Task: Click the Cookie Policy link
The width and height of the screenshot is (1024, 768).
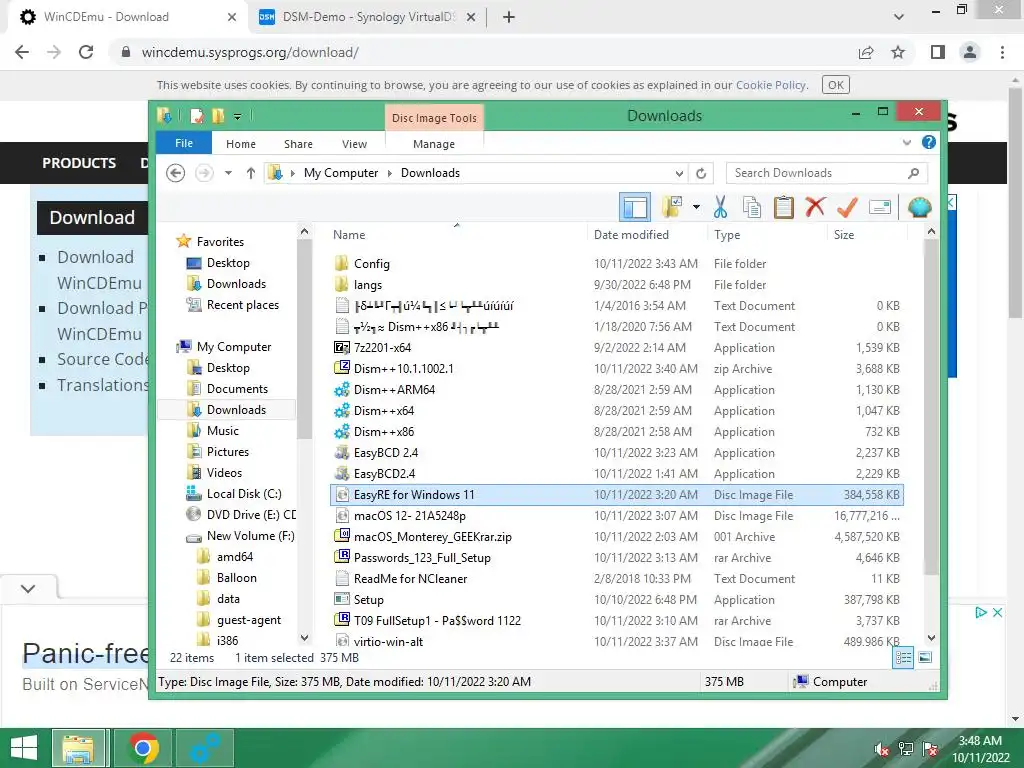Action: pyautogui.click(x=771, y=85)
